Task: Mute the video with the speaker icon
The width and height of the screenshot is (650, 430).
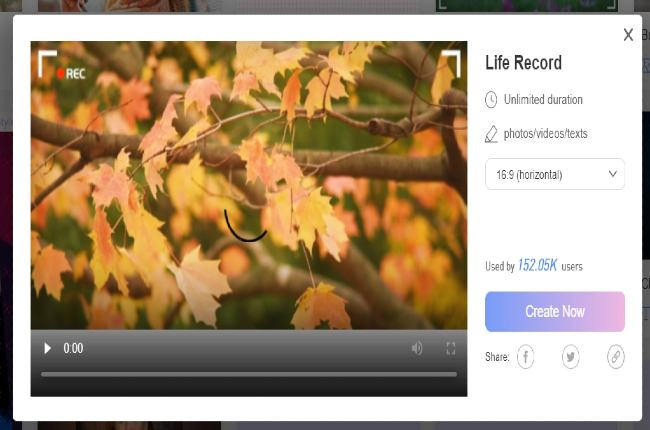Action: pyautogui.click(x=417, y=348)
